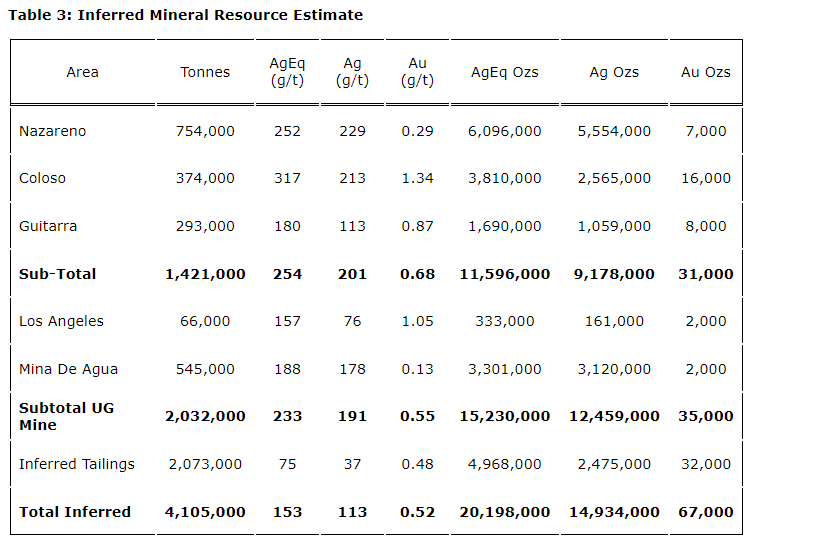Click the table title "Table 3: Inferred Mineral Resource Estimate"
The width and height of the screenshot is (816, 540).
pyautogui.click(x=185, y=15)
